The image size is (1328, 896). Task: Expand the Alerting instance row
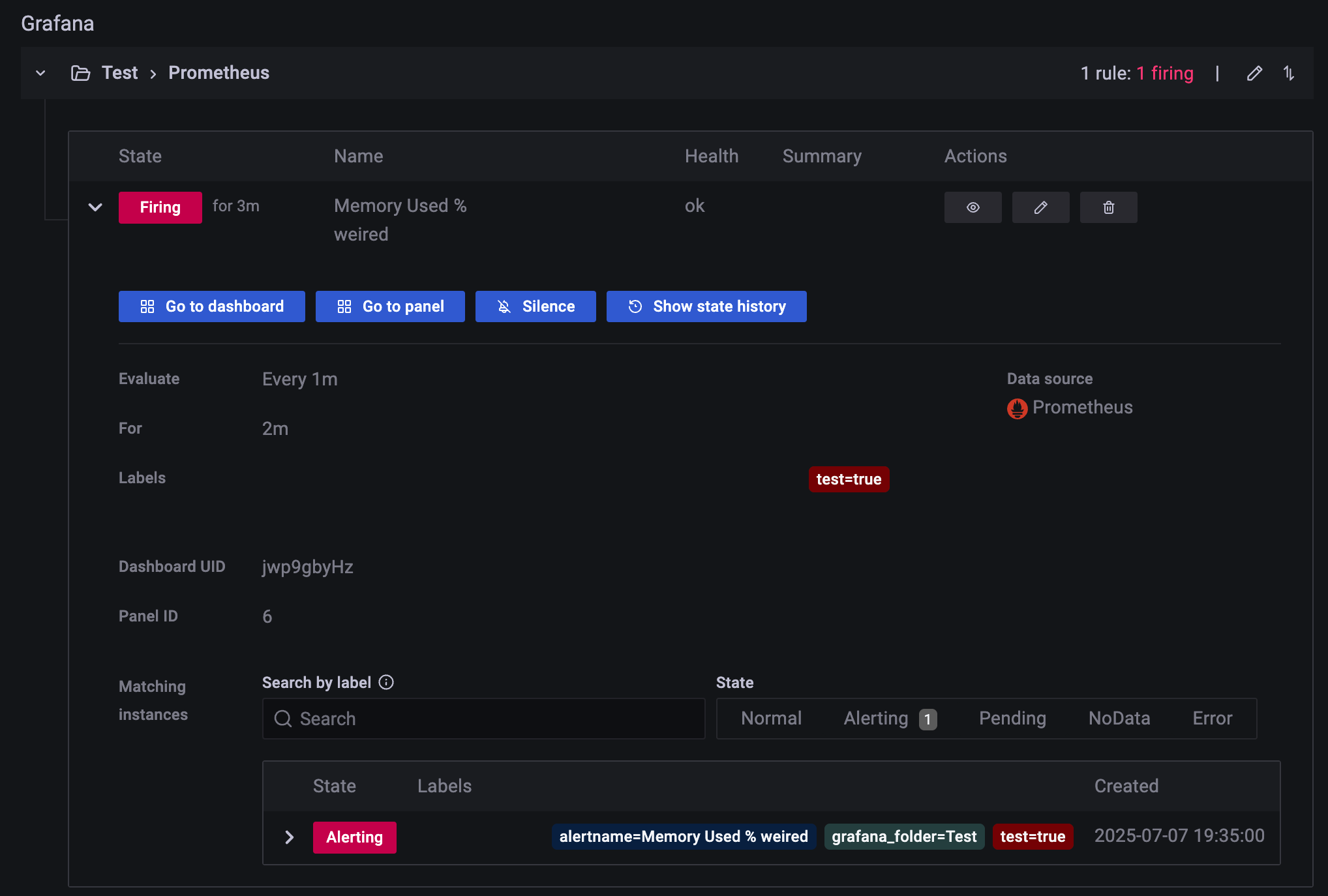[290, 837]
